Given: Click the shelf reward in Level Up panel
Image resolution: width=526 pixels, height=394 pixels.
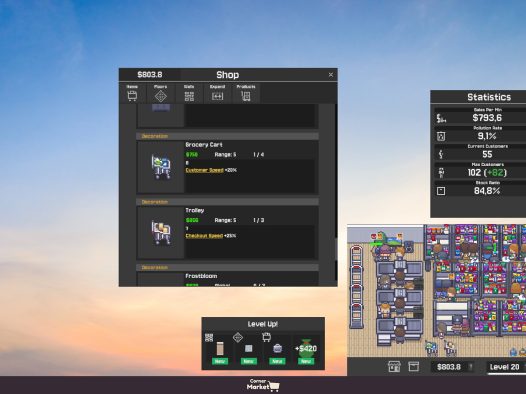Looking at the screenshot, I should click(220, 349).
